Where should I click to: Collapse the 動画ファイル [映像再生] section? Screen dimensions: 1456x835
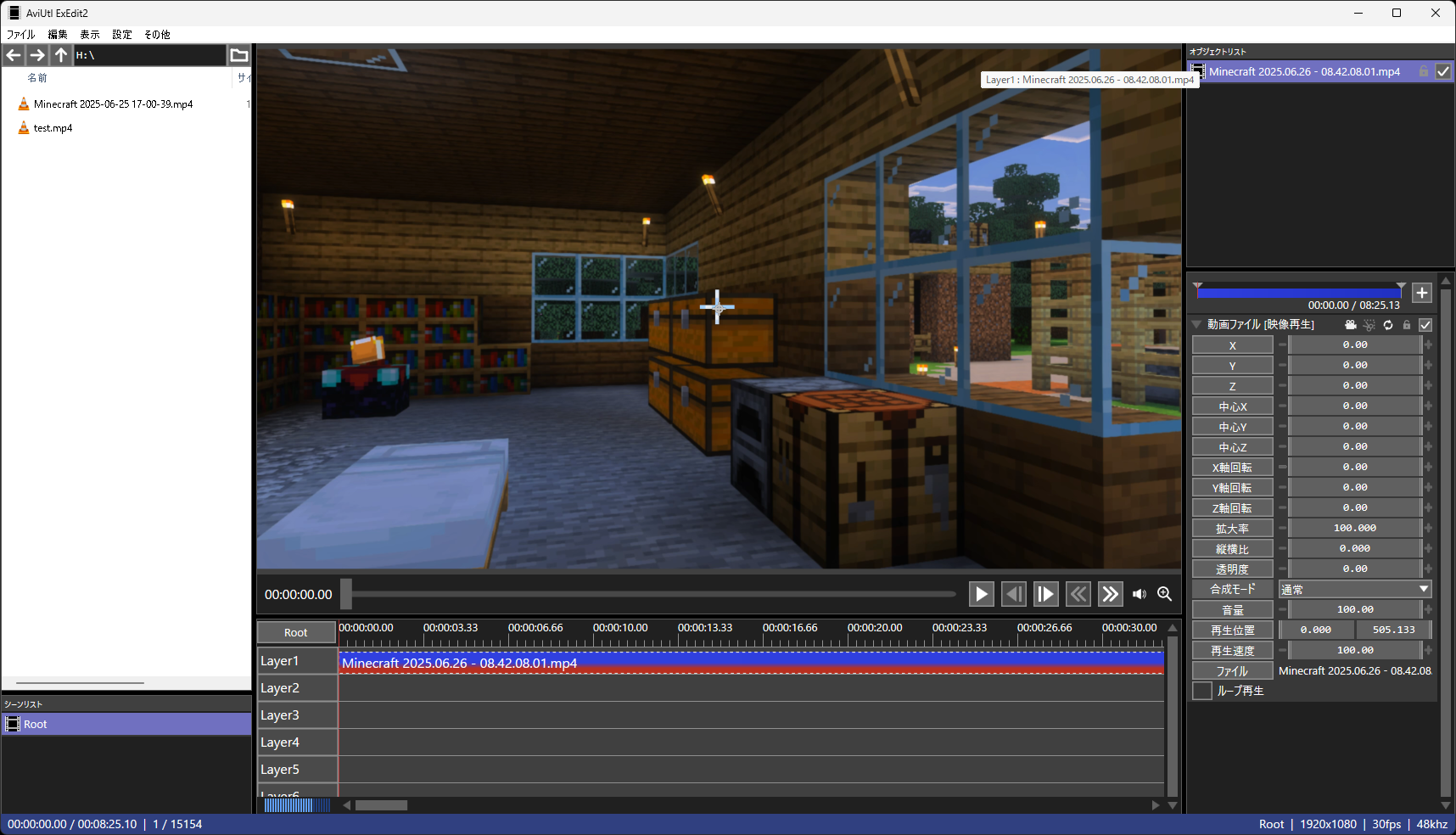click(1196, 324)
